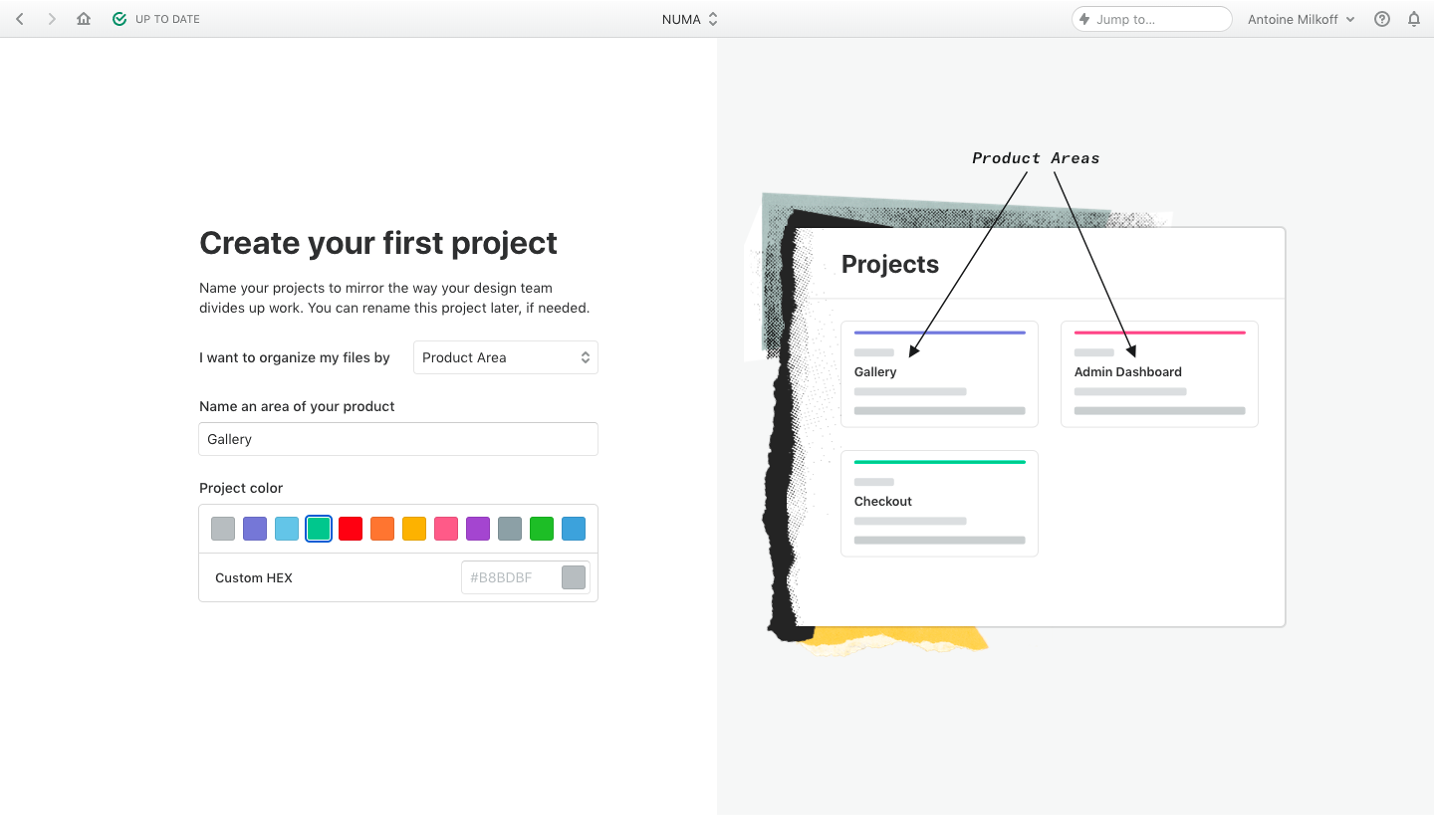Pick the light gray project color swatch
1434x815 pixels.
pyautogui.click(x=223, y=529)
